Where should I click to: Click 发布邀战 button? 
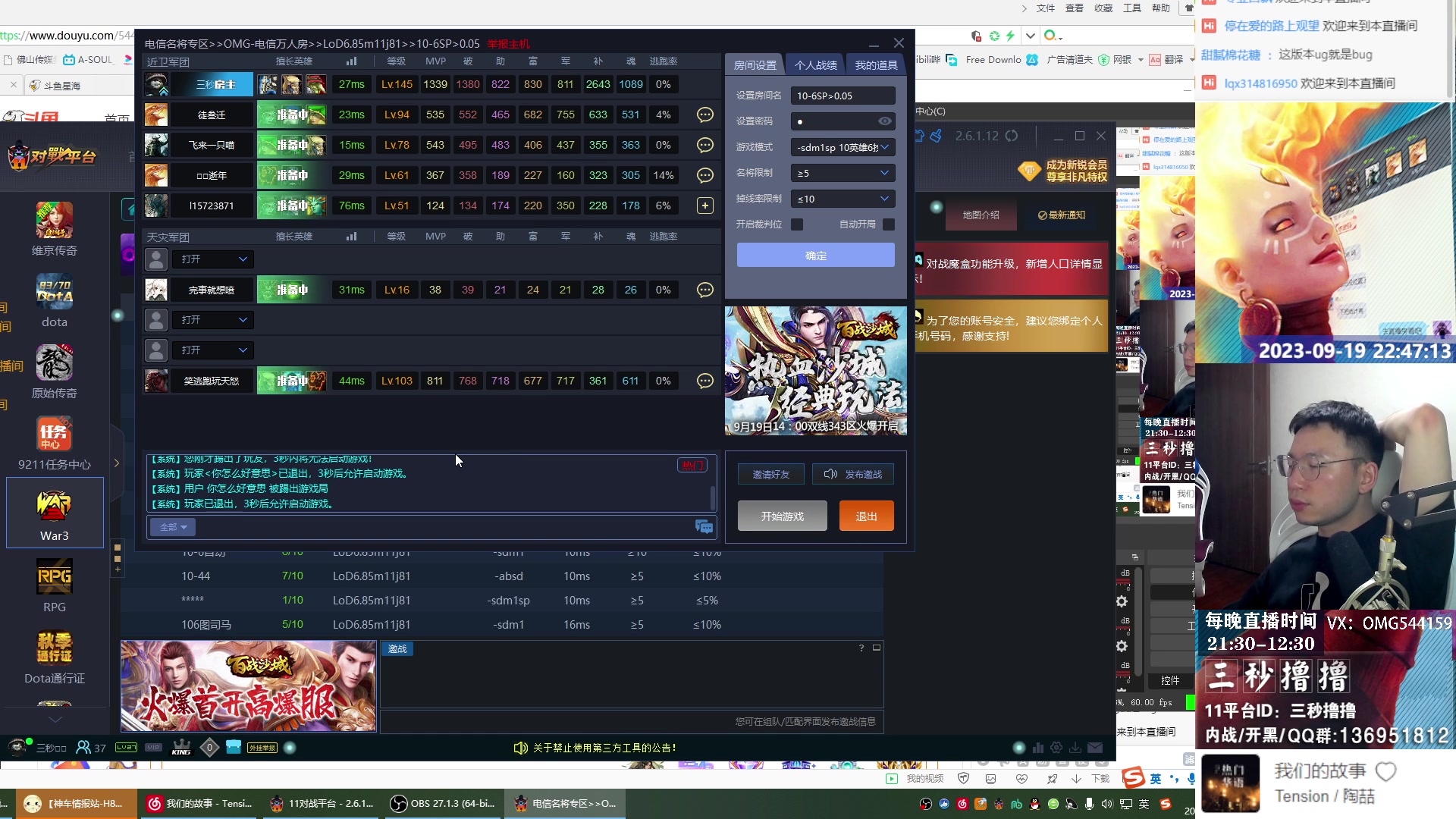pos(853,475)
